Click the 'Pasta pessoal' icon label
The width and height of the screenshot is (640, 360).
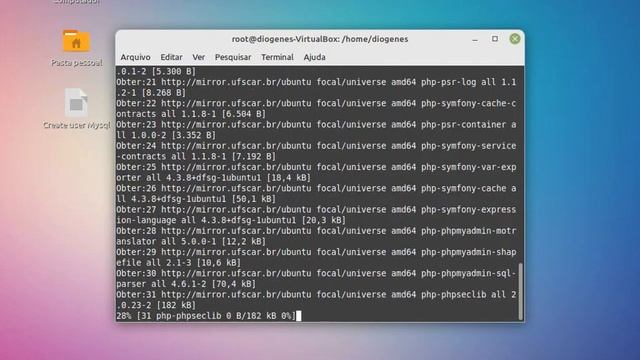coord(76,63)
